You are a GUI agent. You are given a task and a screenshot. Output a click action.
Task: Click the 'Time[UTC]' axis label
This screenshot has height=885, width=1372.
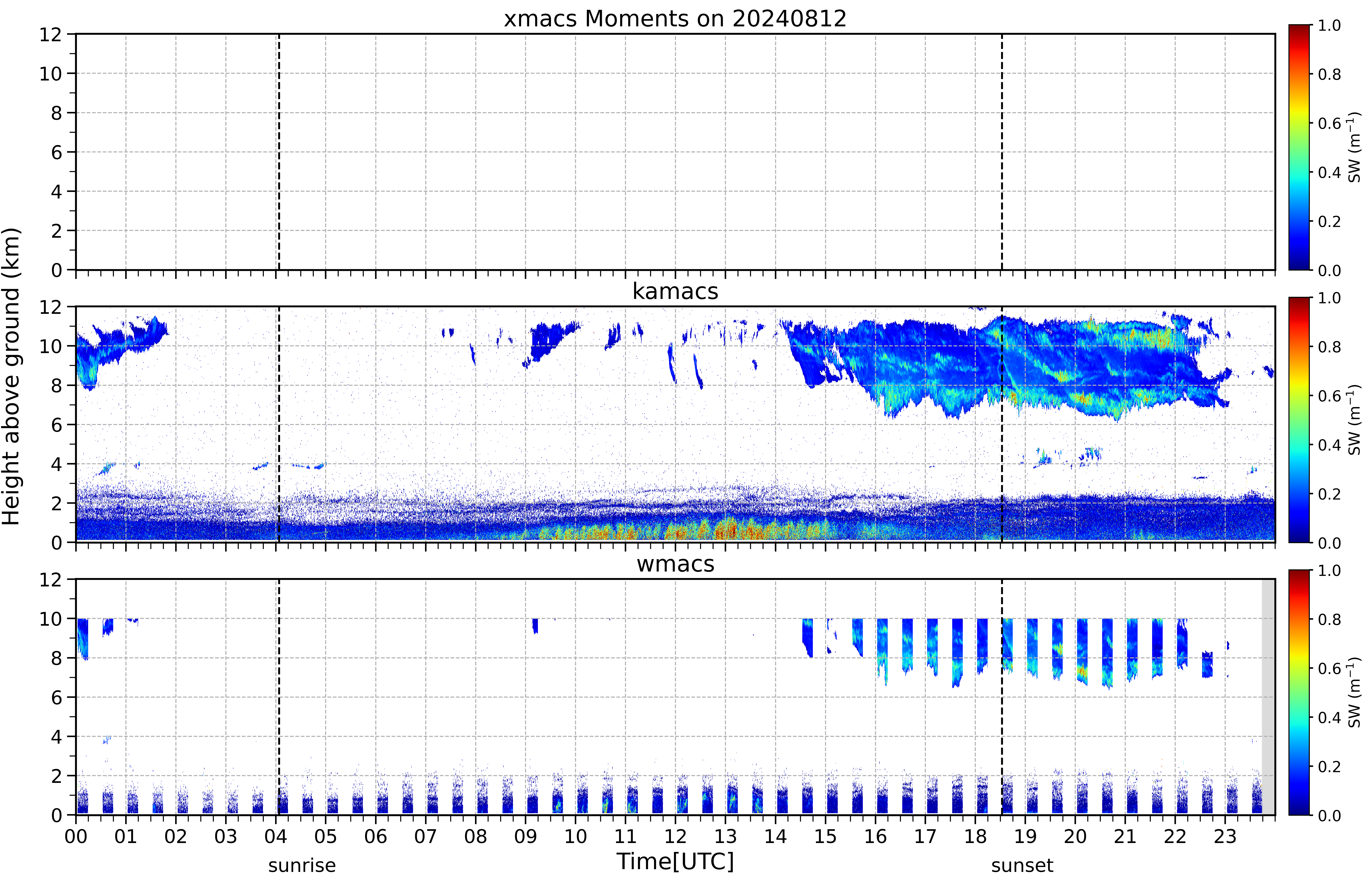[675, 861]
